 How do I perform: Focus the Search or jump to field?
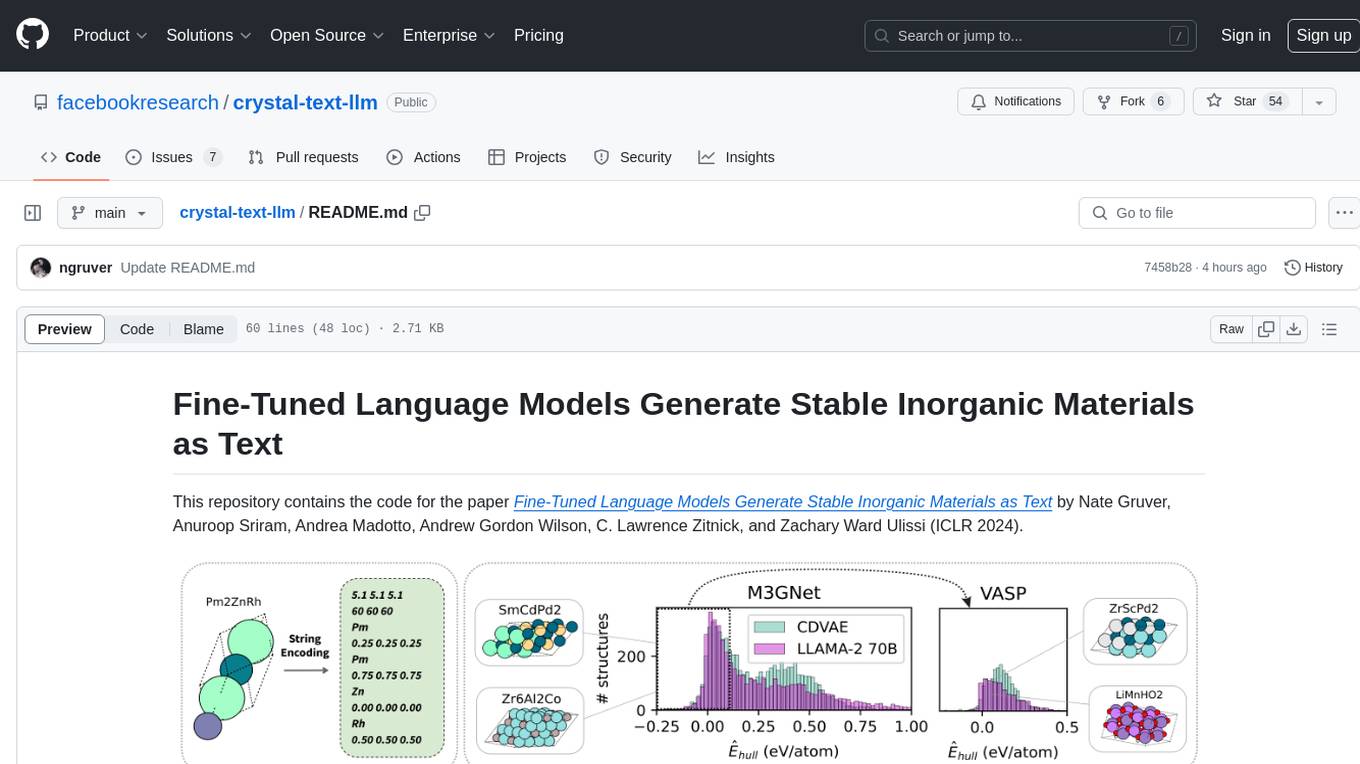pyautogui.click(x=1031, y=35)
